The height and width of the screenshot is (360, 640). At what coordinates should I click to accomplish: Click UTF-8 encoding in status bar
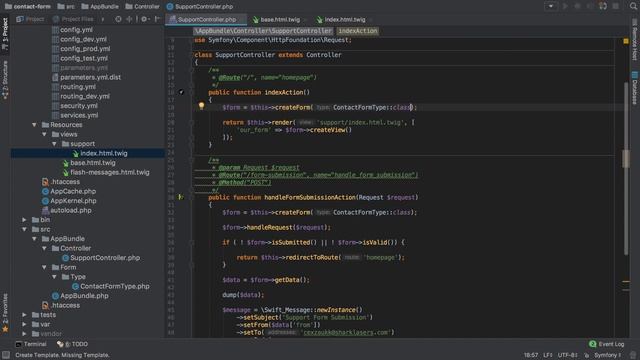(x=567, y=355)
